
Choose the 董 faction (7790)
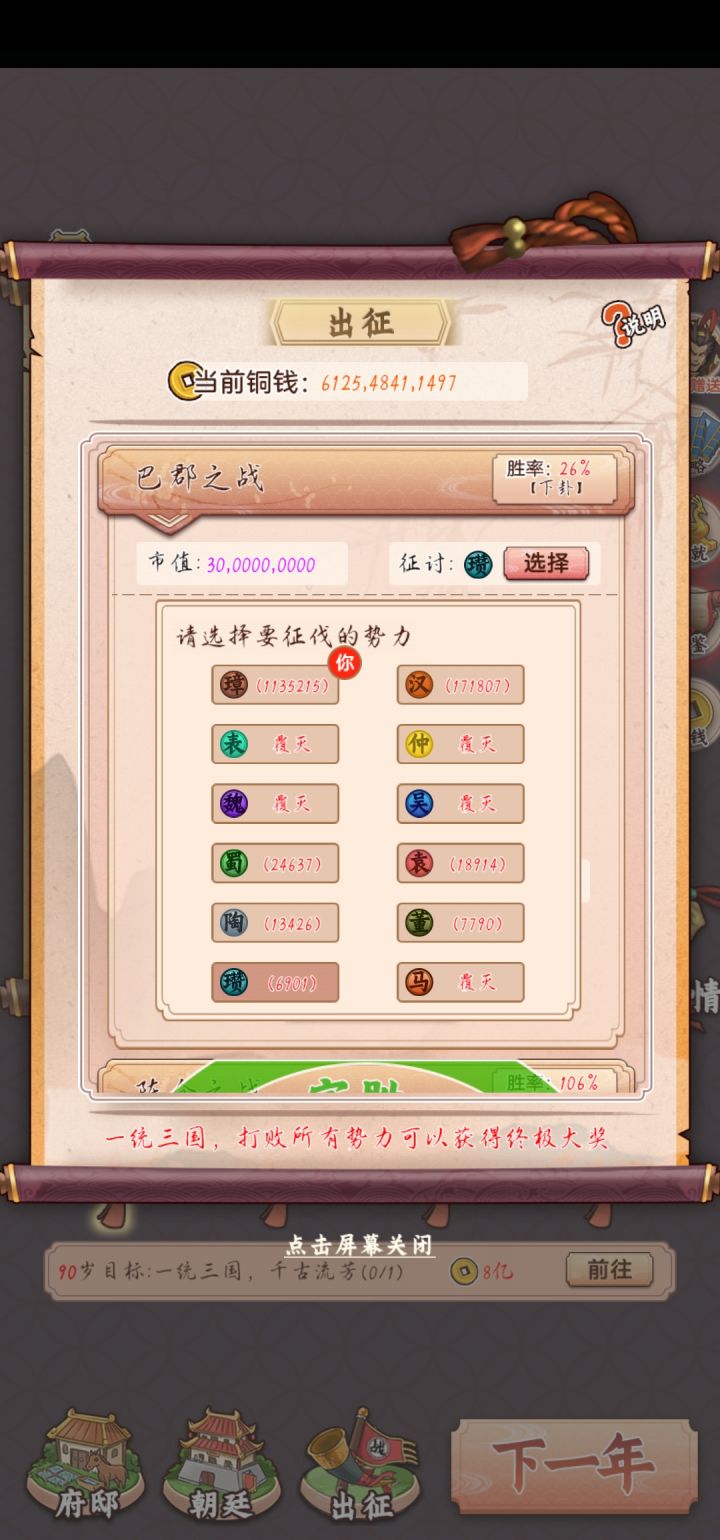tap(460, 923)
